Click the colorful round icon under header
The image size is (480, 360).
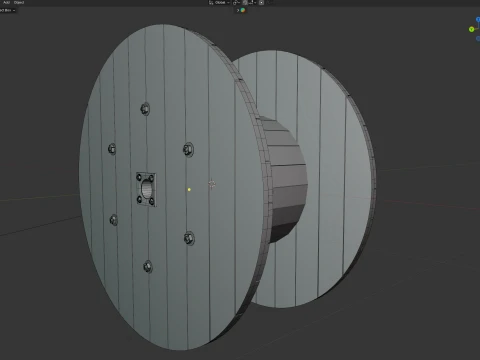click(x=243, y=10)
